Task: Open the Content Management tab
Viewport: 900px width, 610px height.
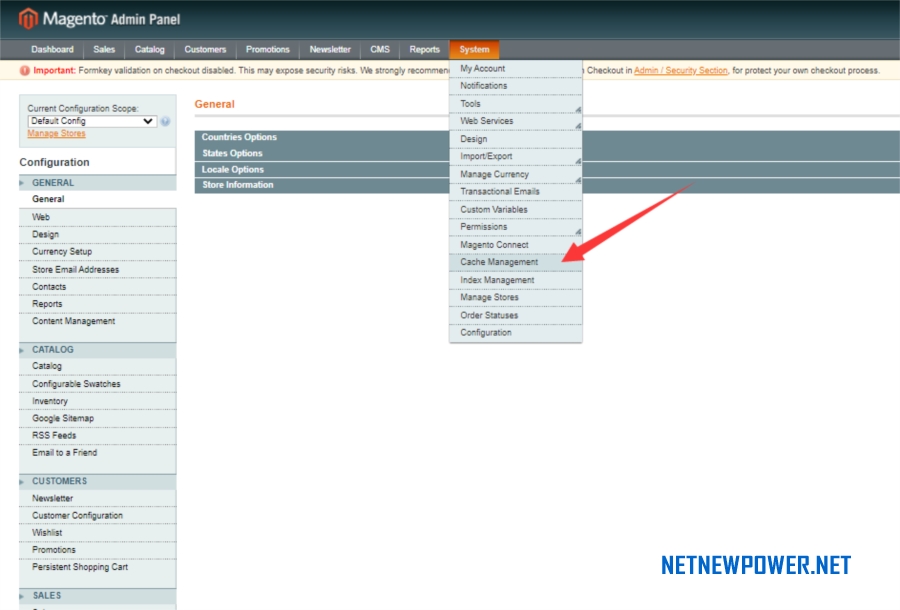Action: click(x=98, y=321)
